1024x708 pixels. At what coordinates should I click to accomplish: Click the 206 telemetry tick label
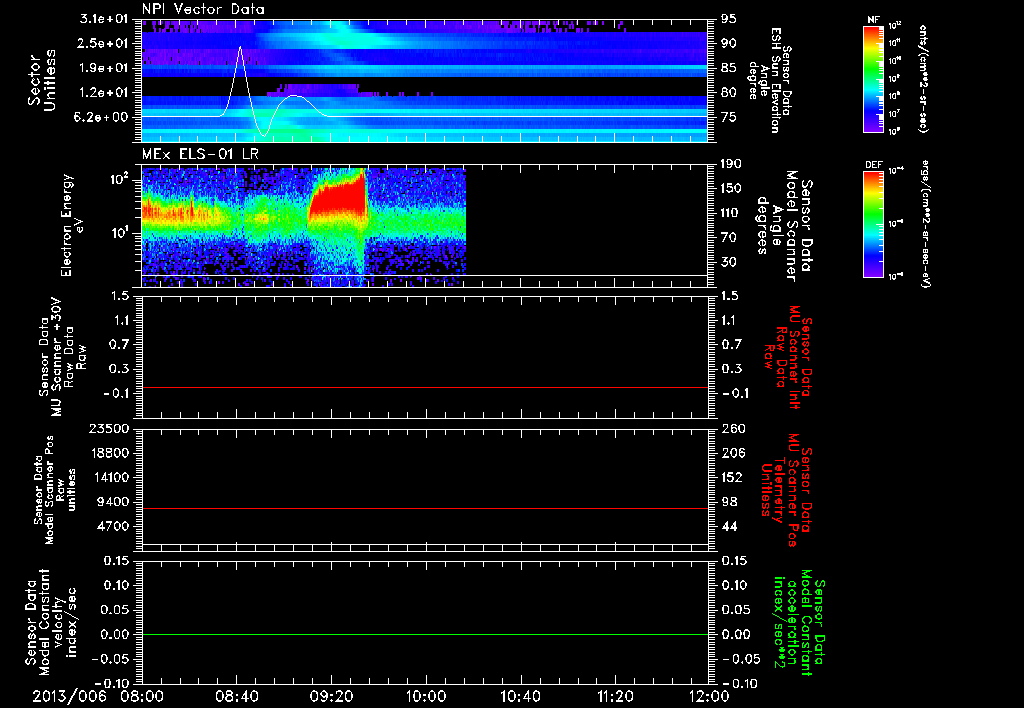coord(733,453)
